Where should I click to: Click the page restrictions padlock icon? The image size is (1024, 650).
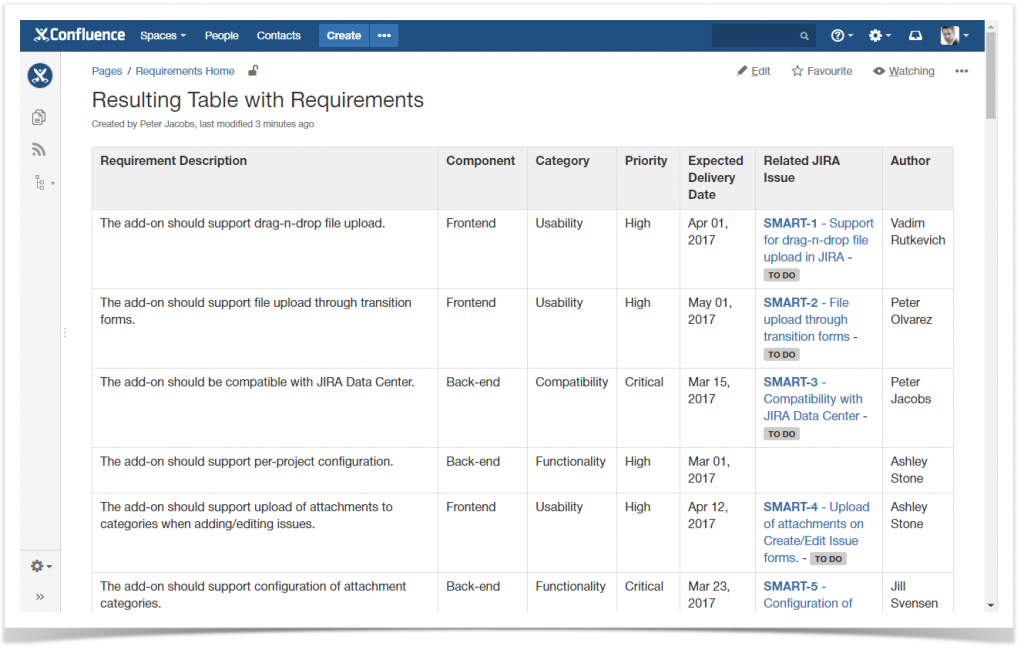coord(253,71)
